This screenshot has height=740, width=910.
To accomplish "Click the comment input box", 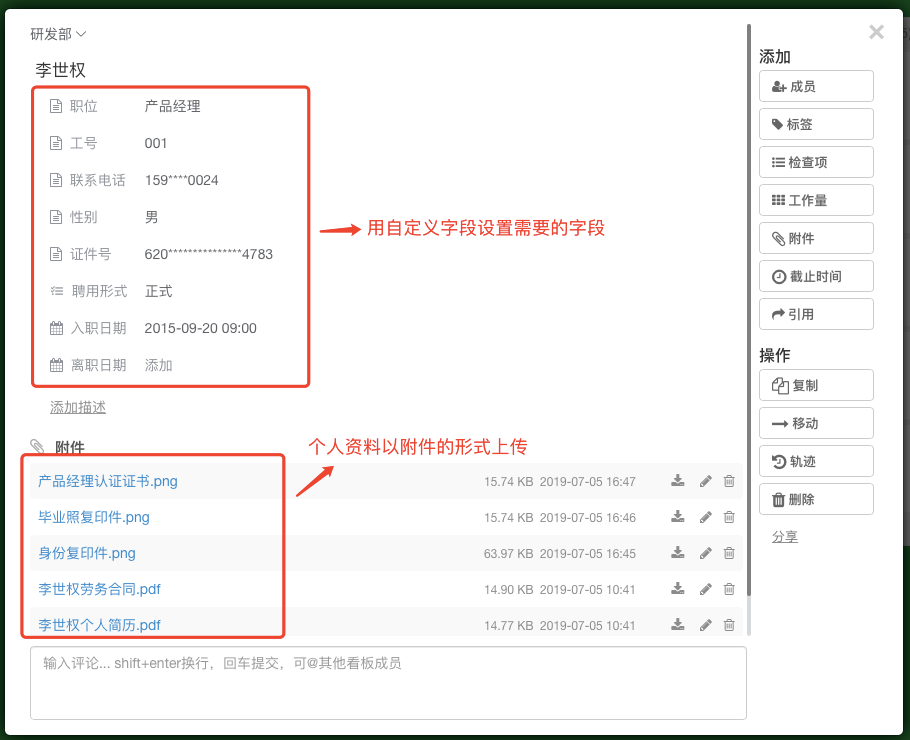I will (x=388, y=682).
